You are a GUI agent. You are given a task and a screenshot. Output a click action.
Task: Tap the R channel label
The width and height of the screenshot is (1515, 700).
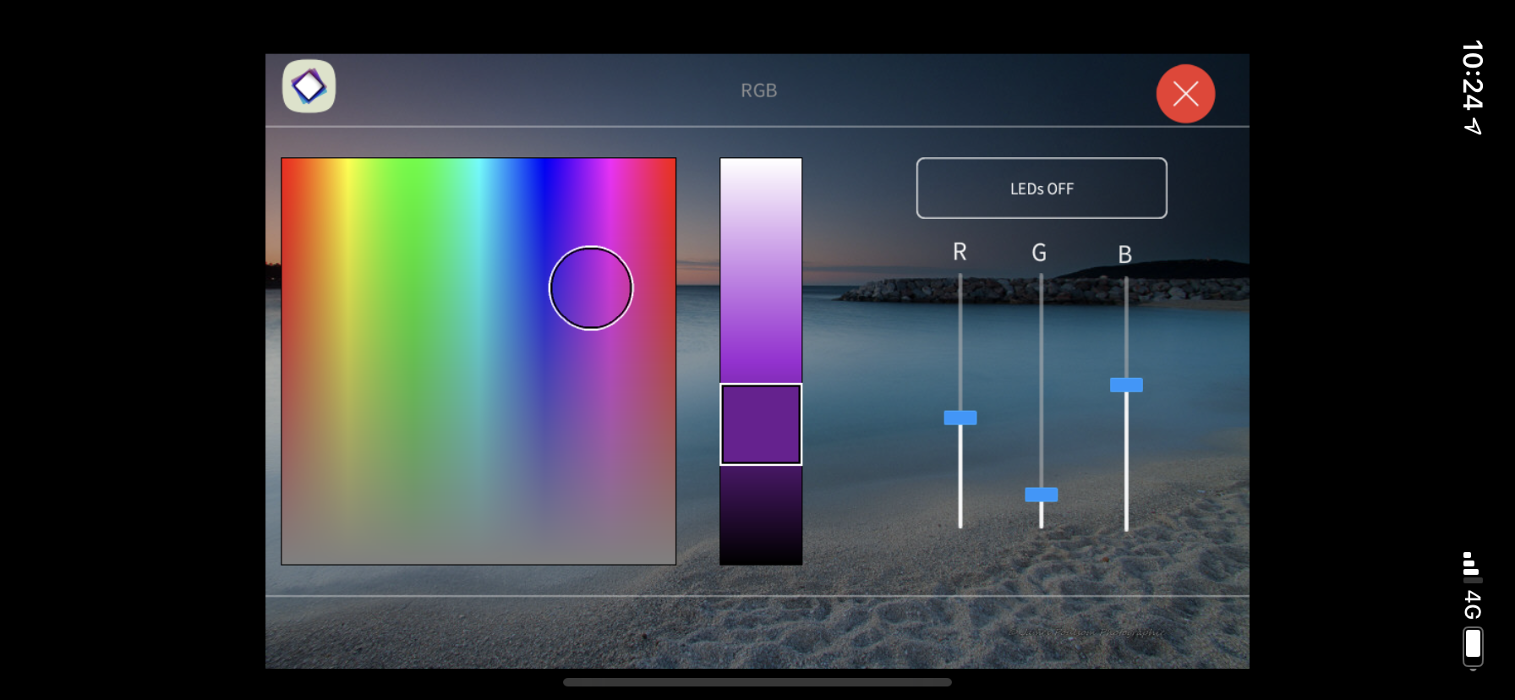[x=960, y=252]
